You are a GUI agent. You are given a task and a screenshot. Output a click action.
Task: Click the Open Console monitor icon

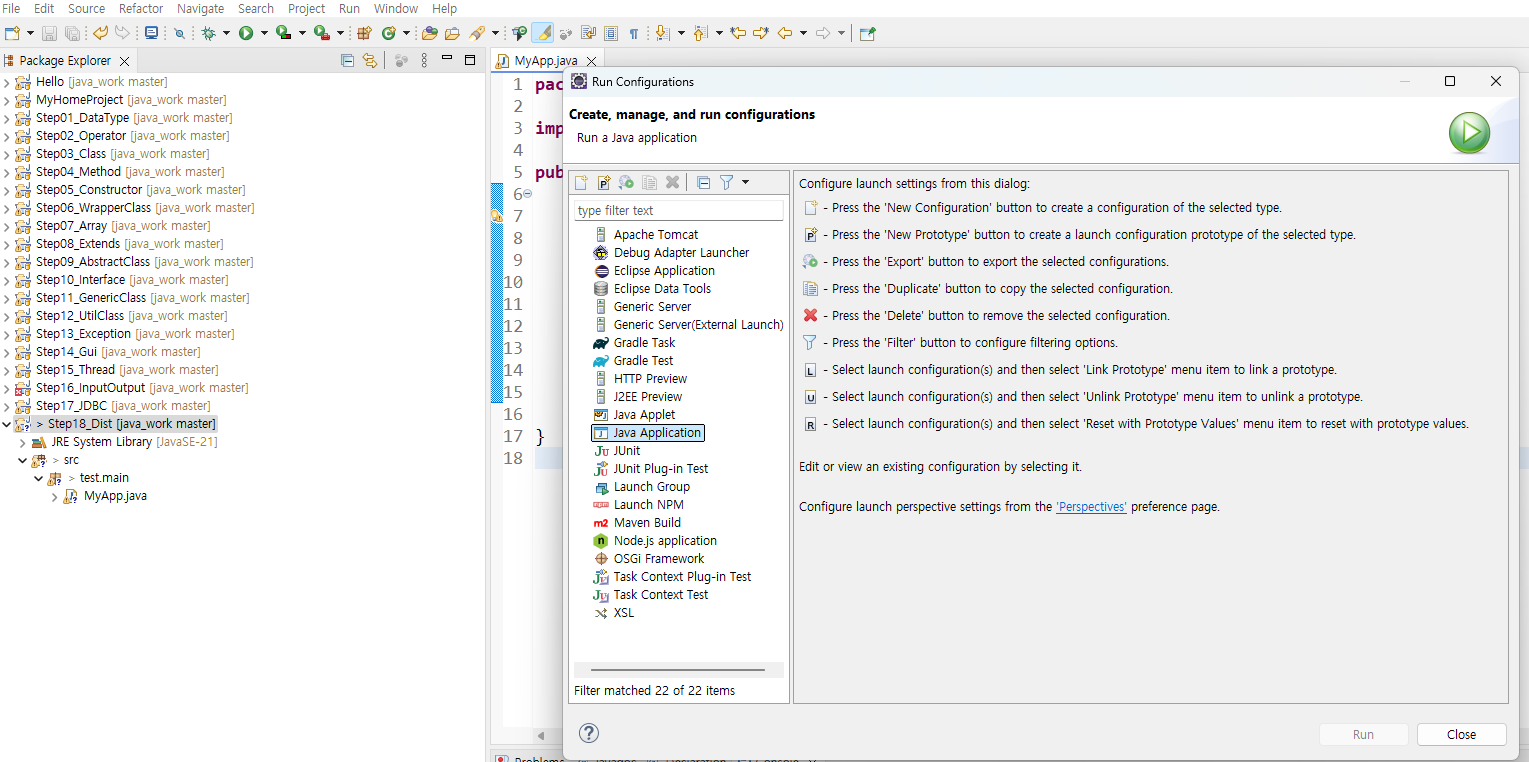pyautogui.click(x=151, y=33)
